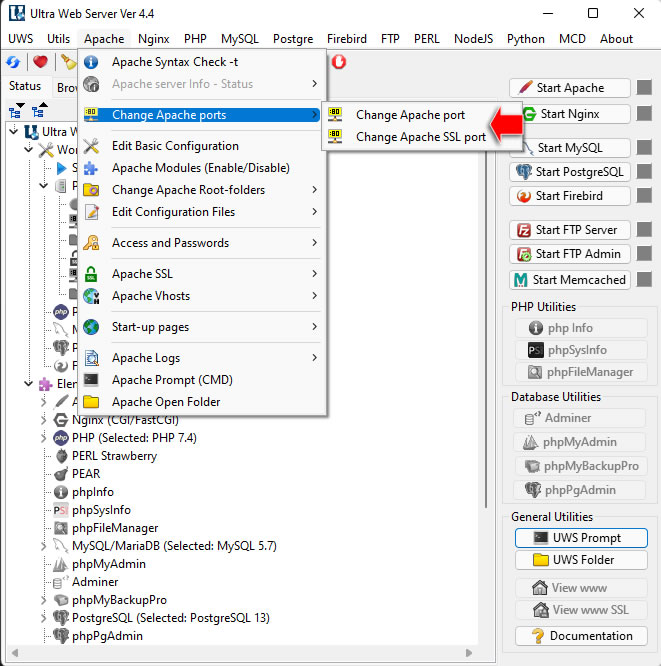Image resolution: width=661 pixels, height=666 pixels.
Task: Open the MCD menu
Action: pos(572,39)
